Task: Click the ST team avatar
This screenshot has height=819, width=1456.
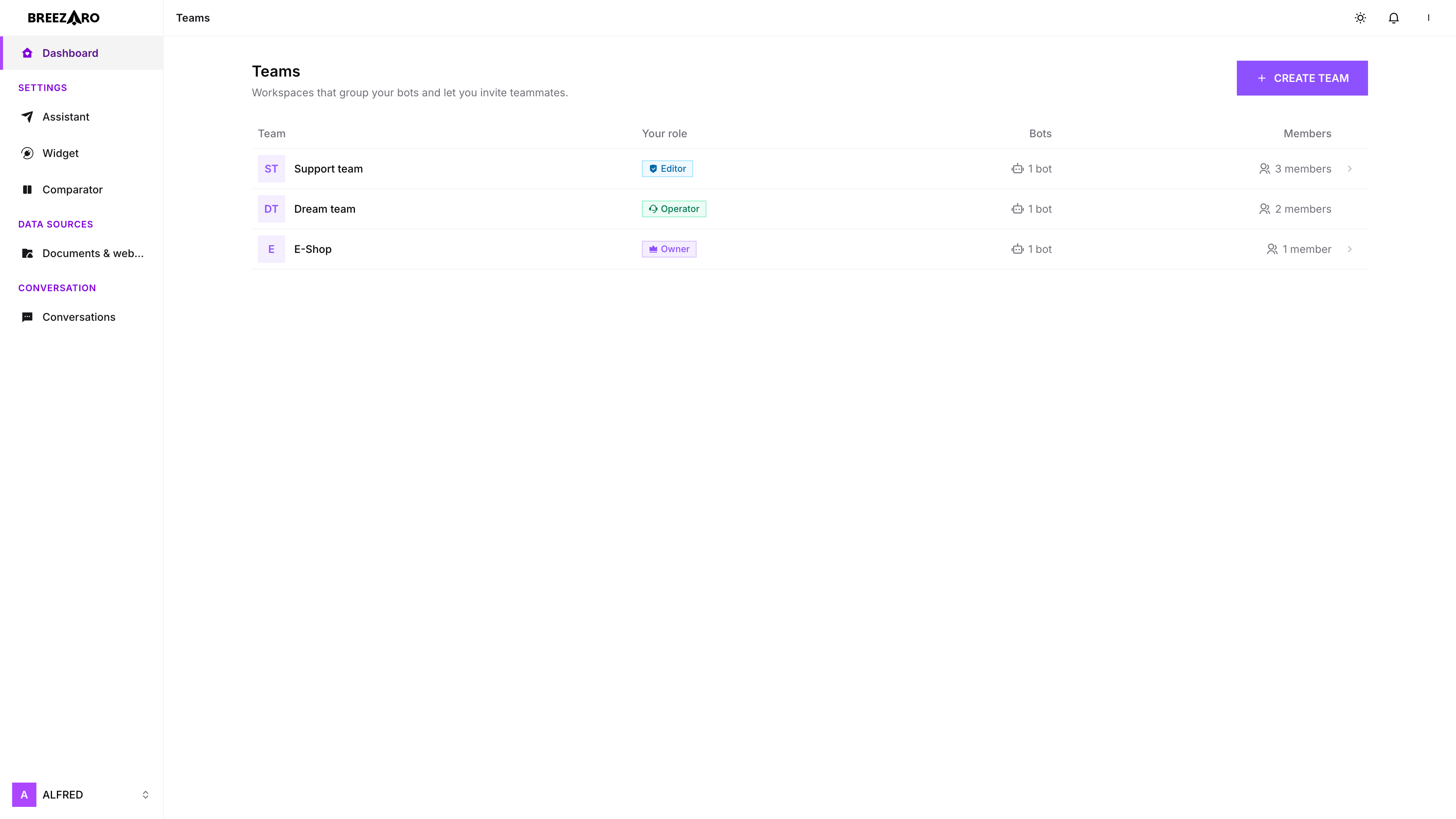Action: point(271,169)
